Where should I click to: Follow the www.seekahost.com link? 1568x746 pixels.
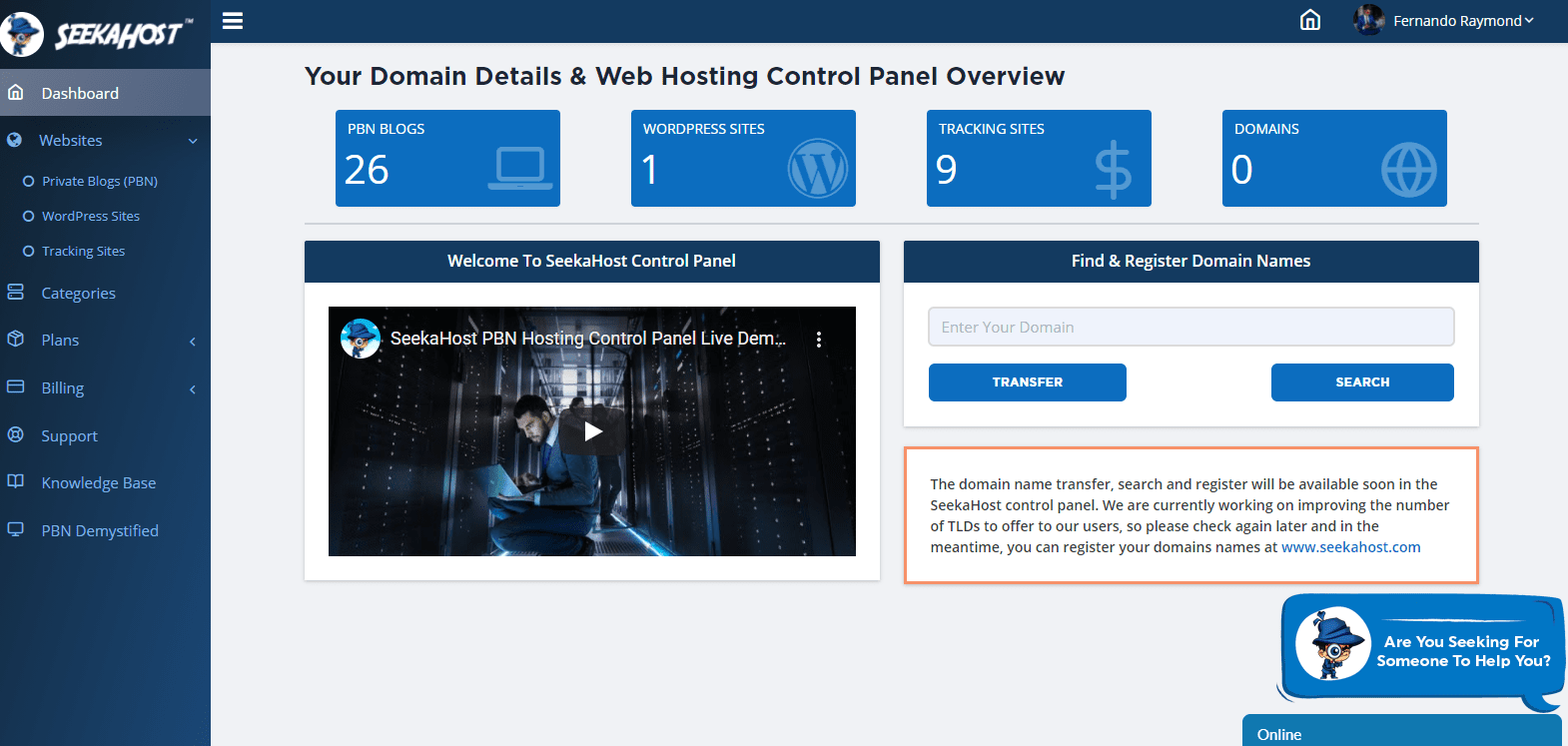pyautogui.click(x=1350, y=547)
